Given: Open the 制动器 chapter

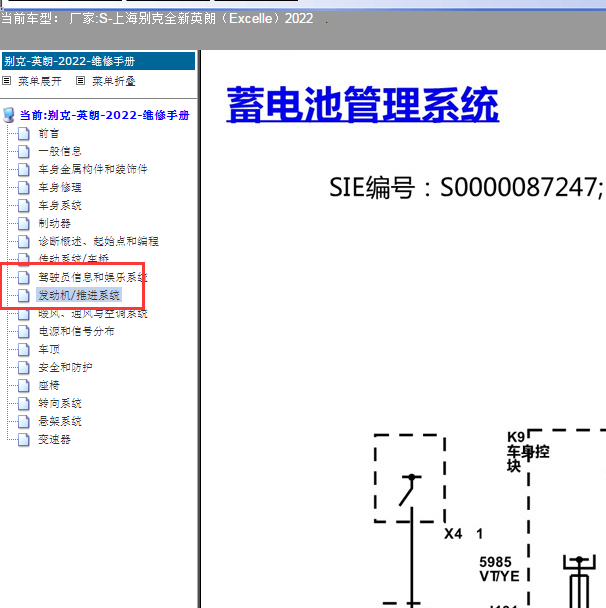Looking at the screenshot, I should click(54, 224).
